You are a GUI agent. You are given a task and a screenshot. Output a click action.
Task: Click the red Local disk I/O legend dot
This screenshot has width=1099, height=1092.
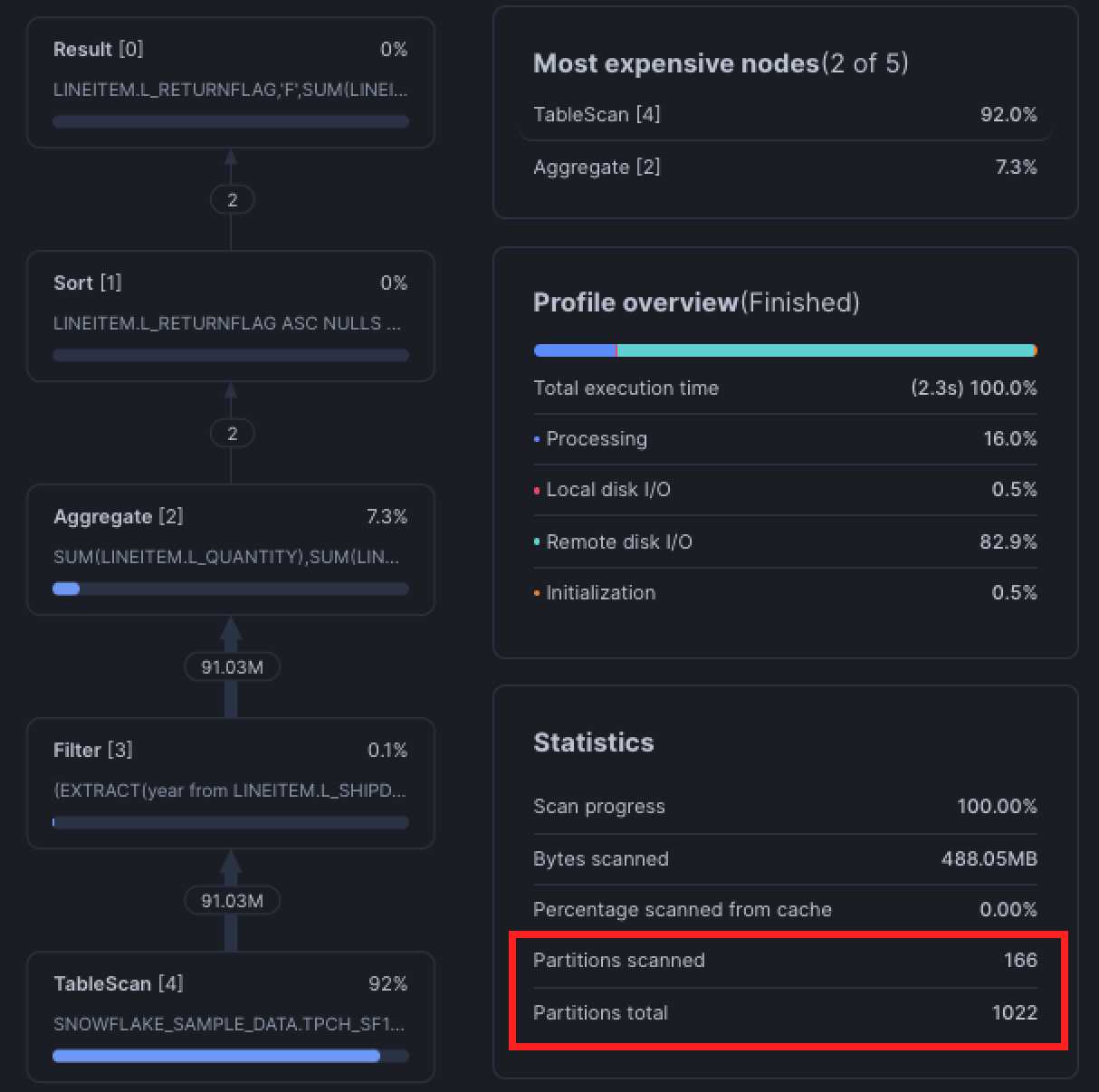click(x=537, y=491)
